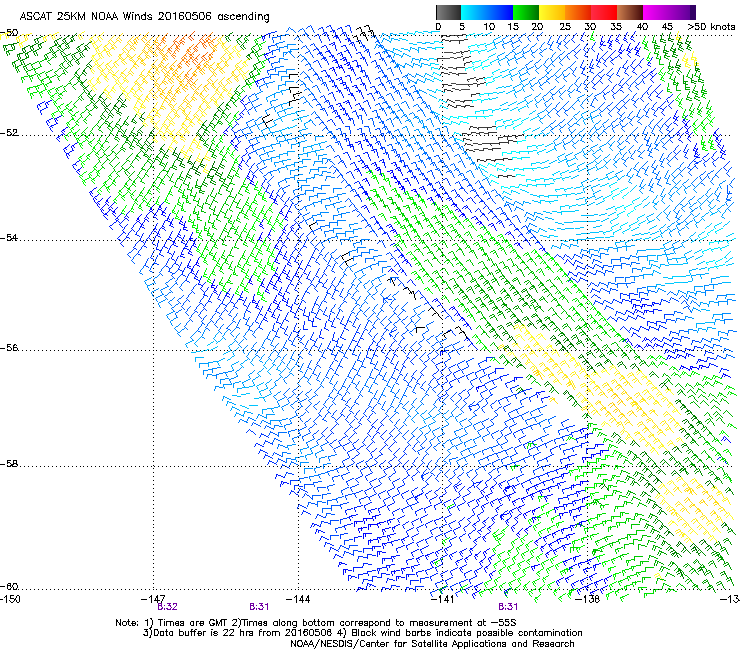Click the '-144' longitude label
The height and width of the screenshot is (650, 740).
(298, 599)
